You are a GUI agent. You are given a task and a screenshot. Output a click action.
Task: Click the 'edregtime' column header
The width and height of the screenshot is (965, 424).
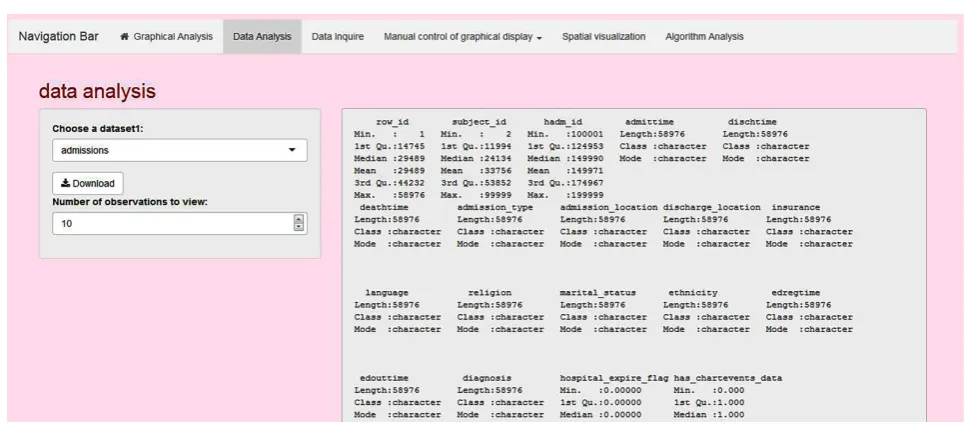(796, 293)
